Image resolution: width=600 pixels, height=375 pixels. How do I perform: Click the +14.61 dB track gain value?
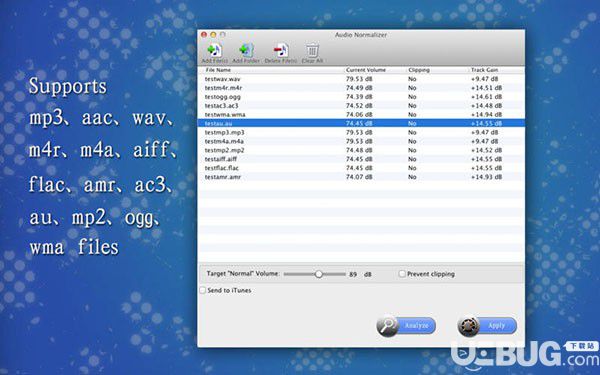486,96
